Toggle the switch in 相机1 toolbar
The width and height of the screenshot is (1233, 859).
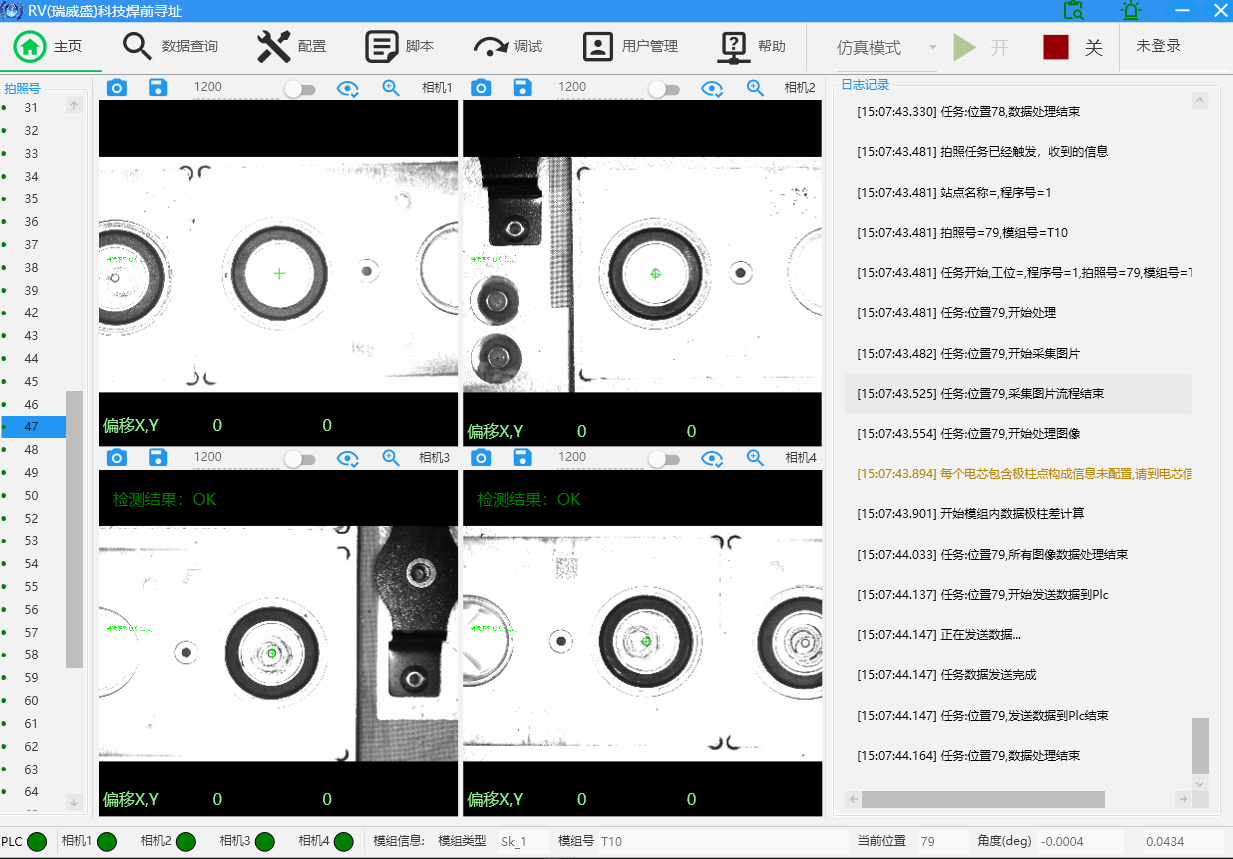click(299, 89)
